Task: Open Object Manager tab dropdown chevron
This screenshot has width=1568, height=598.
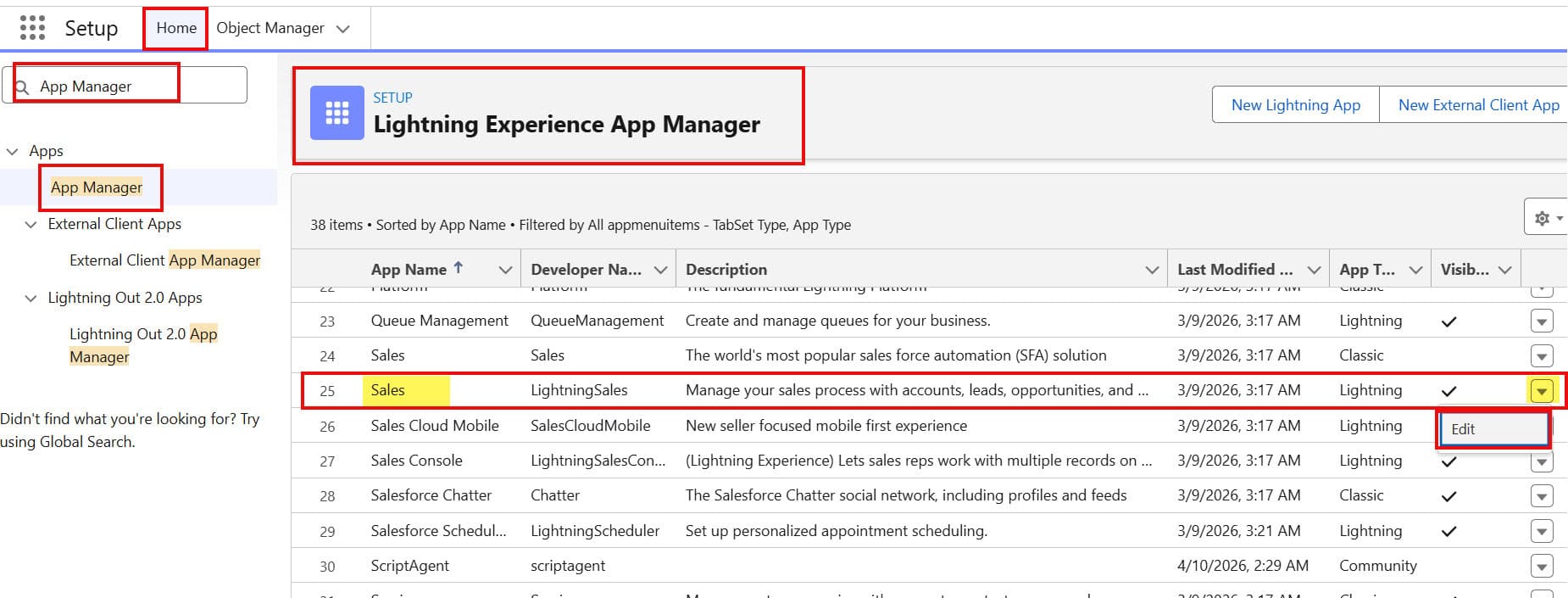Action: point(343,29)
